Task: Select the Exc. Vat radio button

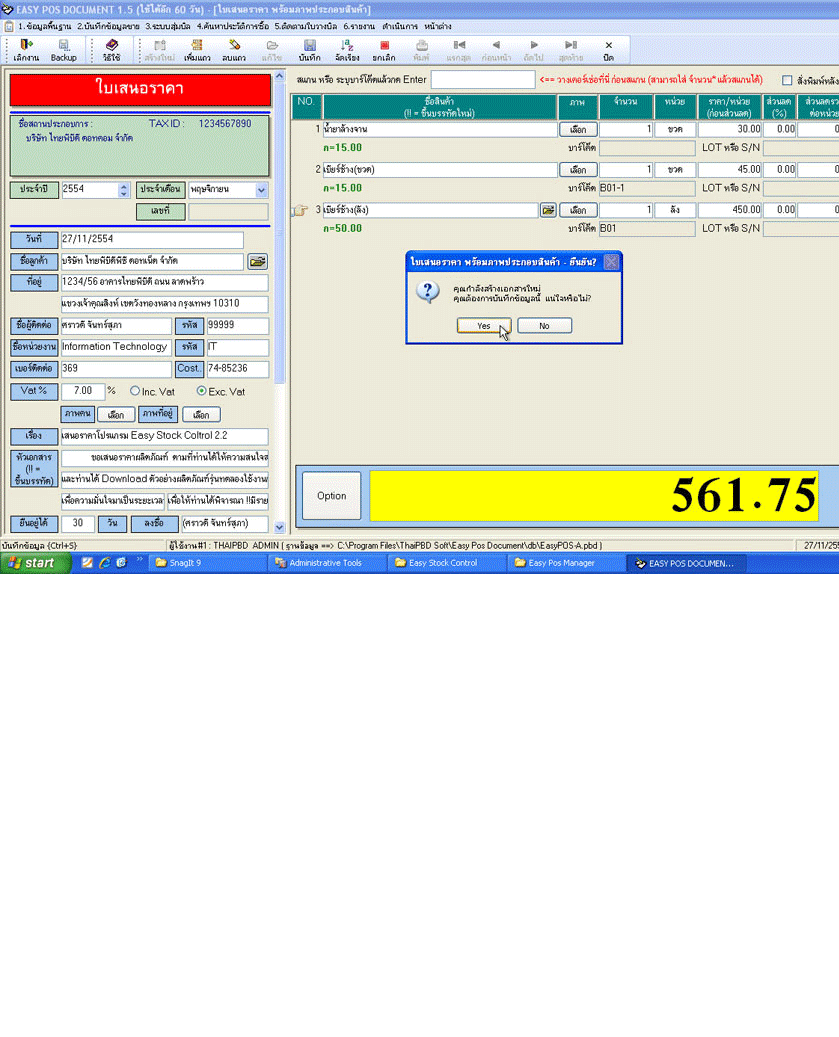Action: (202, 391)
